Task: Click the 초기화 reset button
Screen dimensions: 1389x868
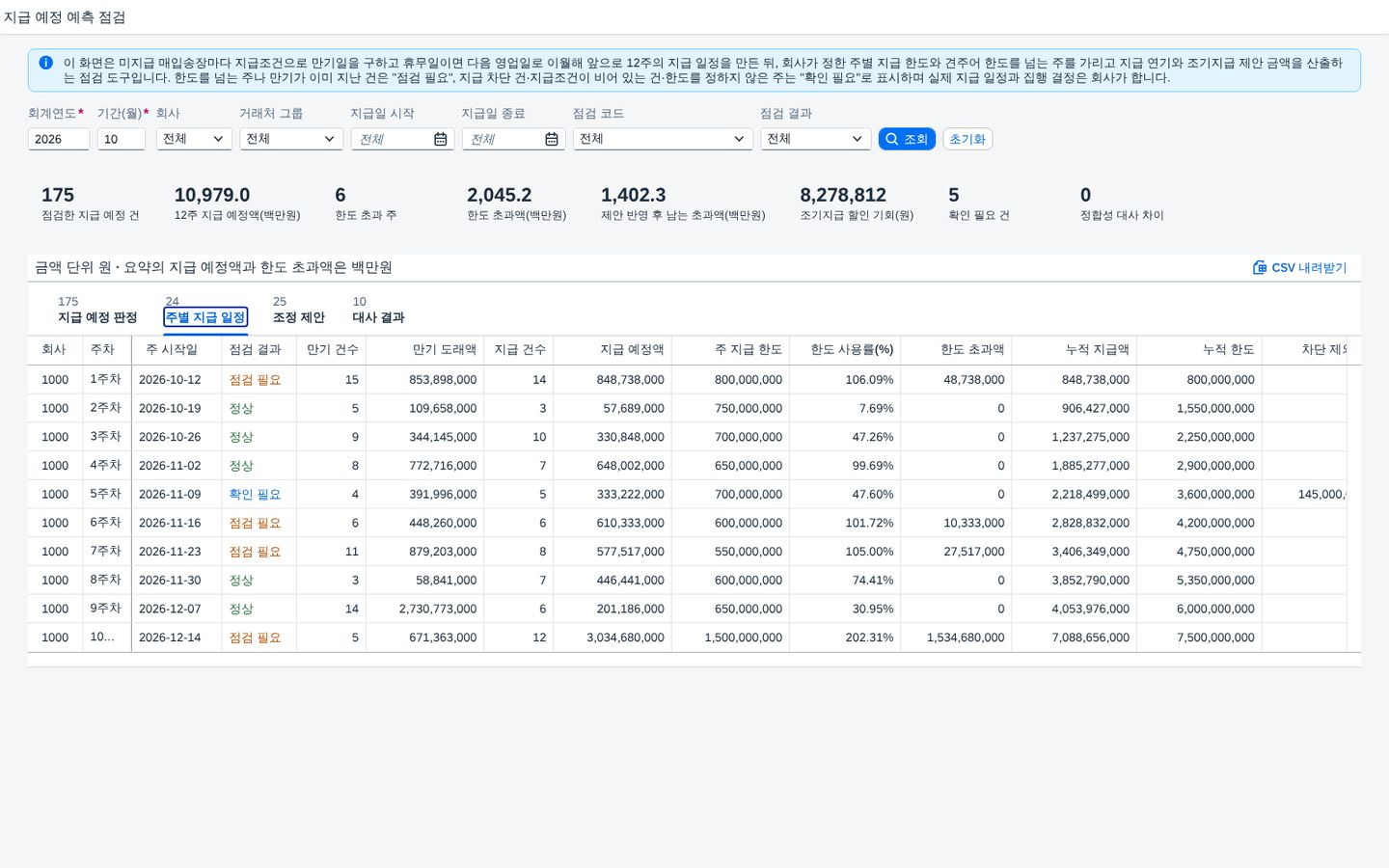Action: point(967,139)
